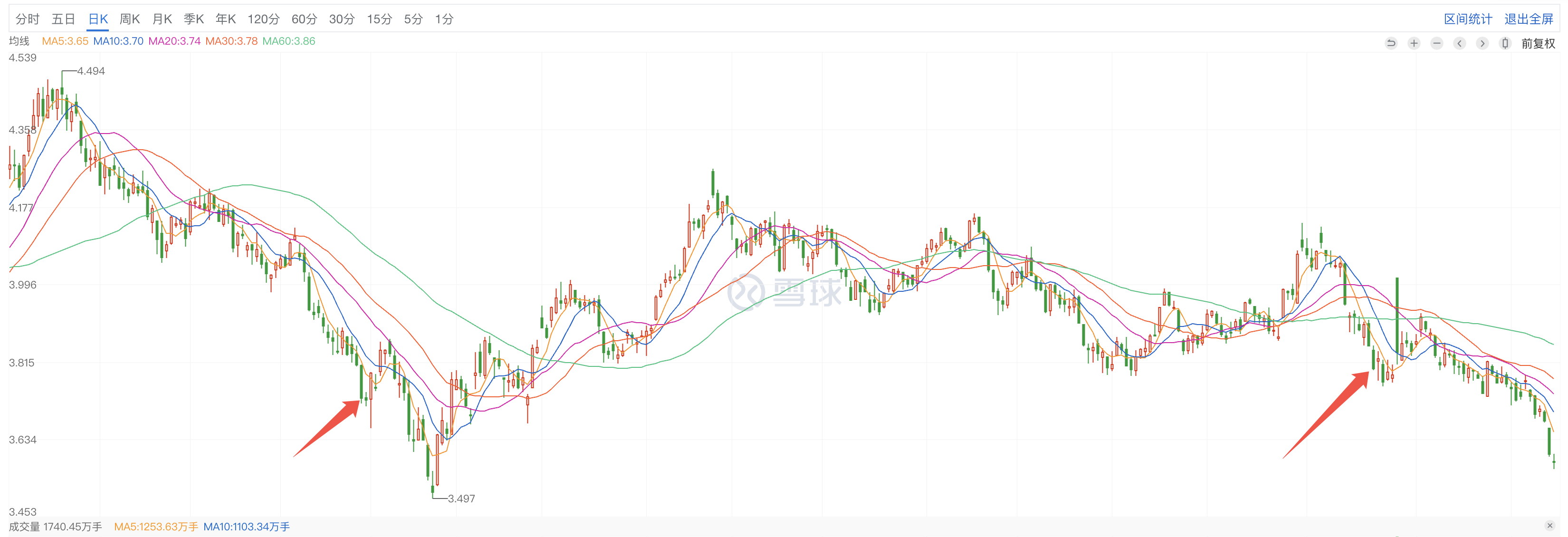Screen dimensions: 1568x537
Task: Click the 区间统计 link
Action: [1468, 19]
